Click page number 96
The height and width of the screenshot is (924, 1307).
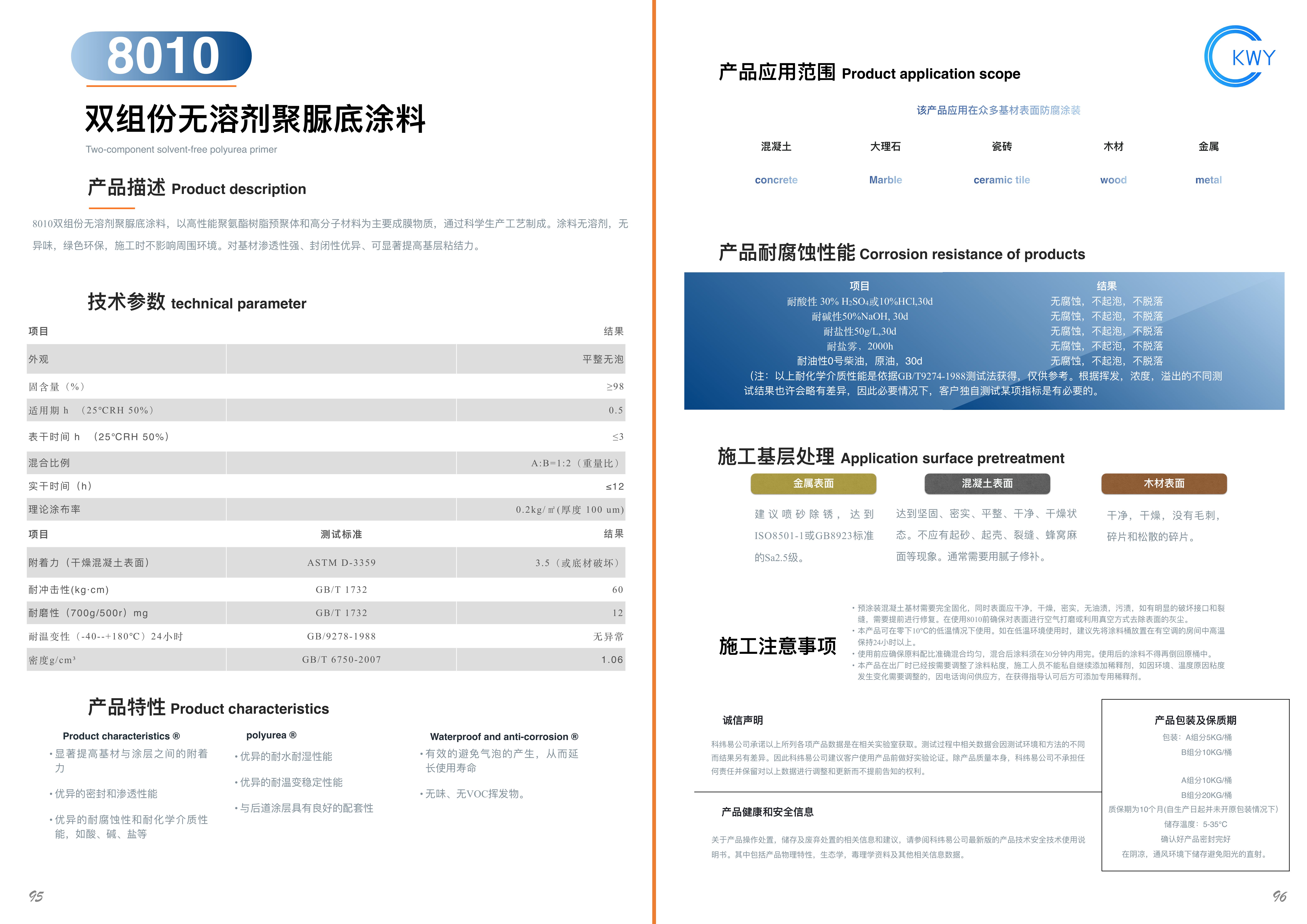tap(1280, 897)
